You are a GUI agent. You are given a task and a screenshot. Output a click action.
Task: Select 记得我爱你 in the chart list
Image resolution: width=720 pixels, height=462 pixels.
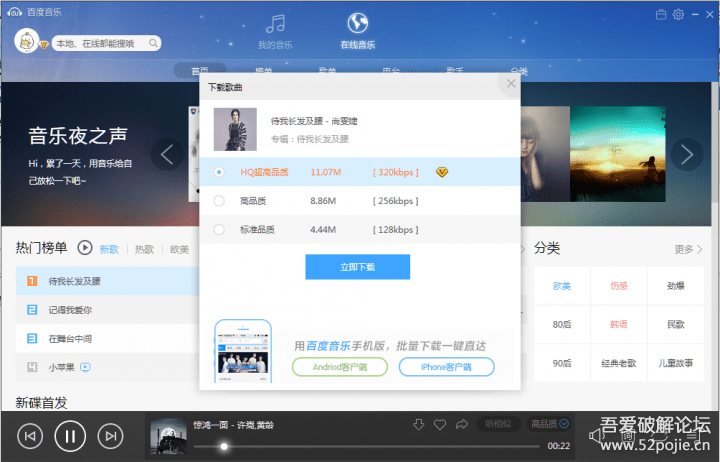107,310
